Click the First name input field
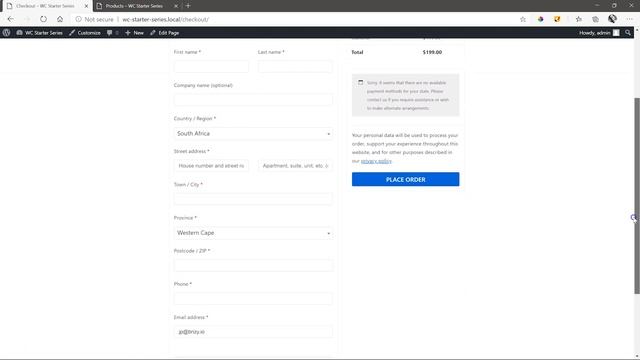The image size is (640, 360). [211, 67]
